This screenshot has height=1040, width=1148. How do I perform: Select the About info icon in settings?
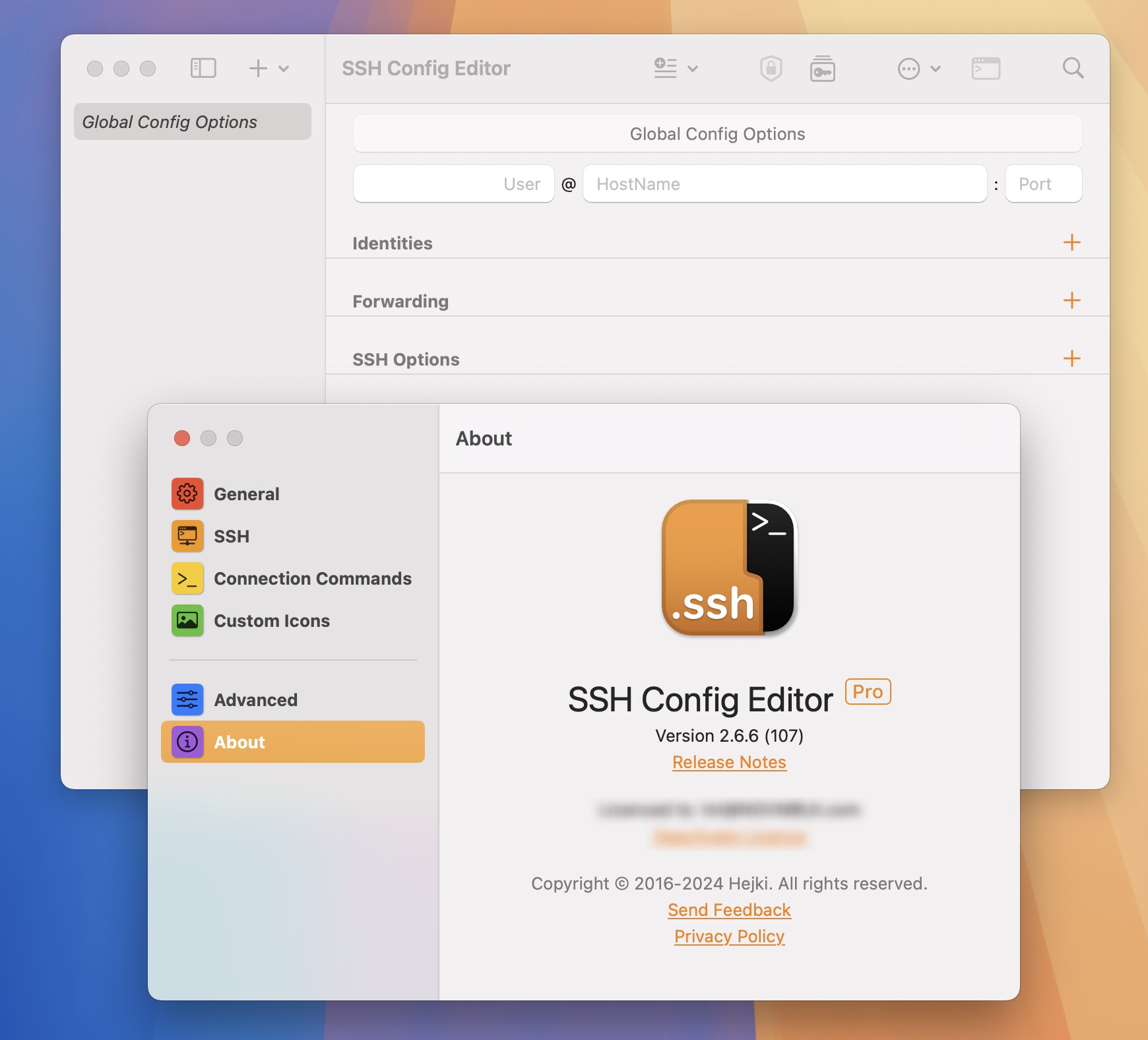pyautogui.click(x=187, y=742)
